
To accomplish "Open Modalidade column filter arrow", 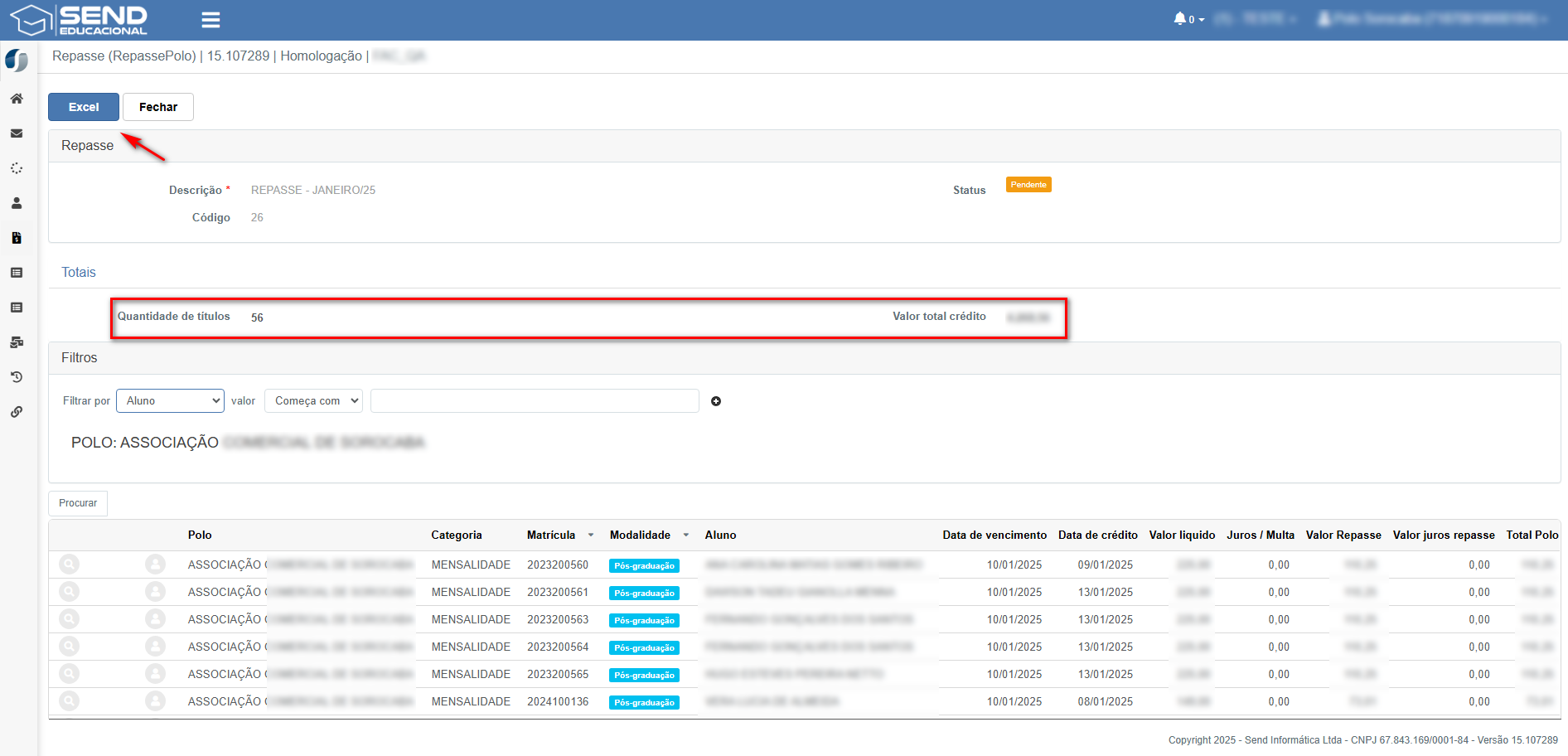I will coord(686,535).
